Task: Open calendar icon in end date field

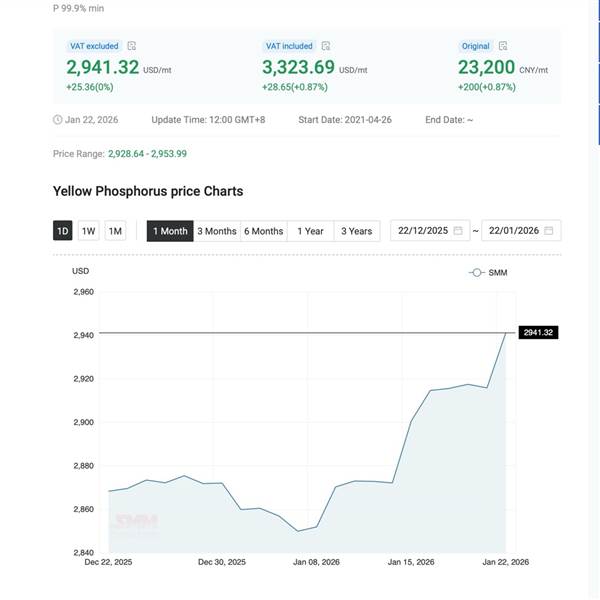Action: (549, 231)
